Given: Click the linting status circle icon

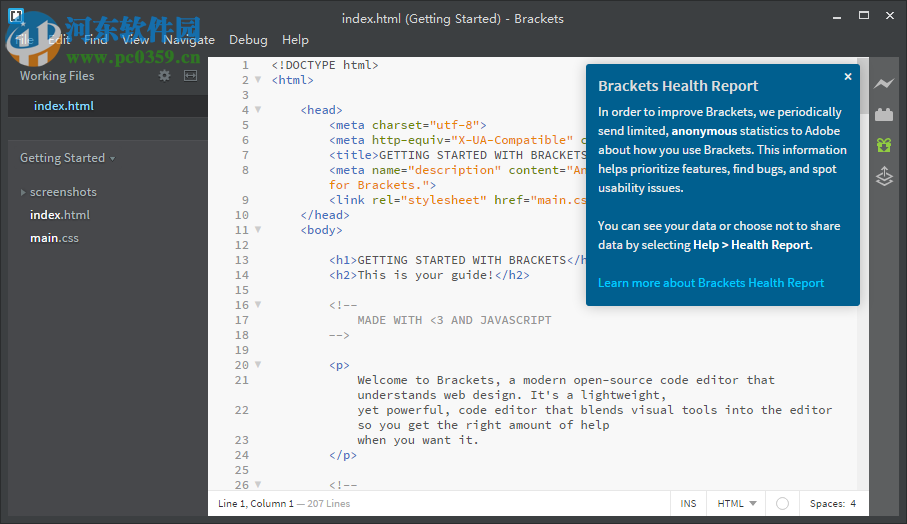Looking at the screenshot, I should coord(782,504).
